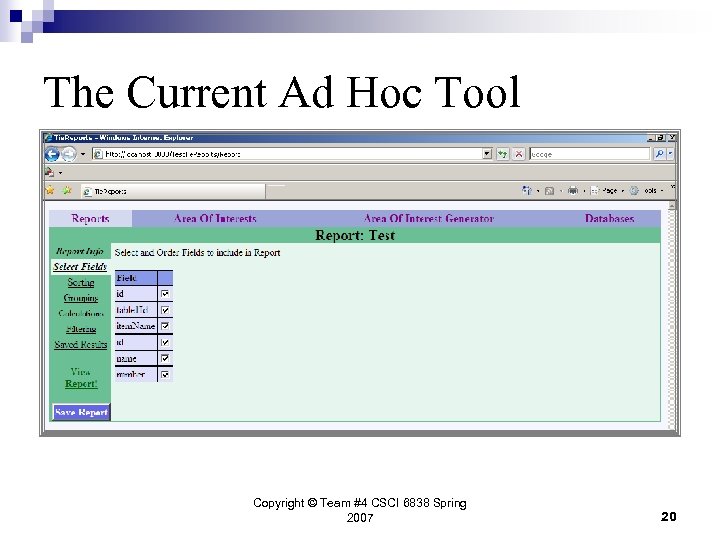Uncheck the tableHid field checkbox
This screenshot has width=720, height=540.
coord(165,310)
